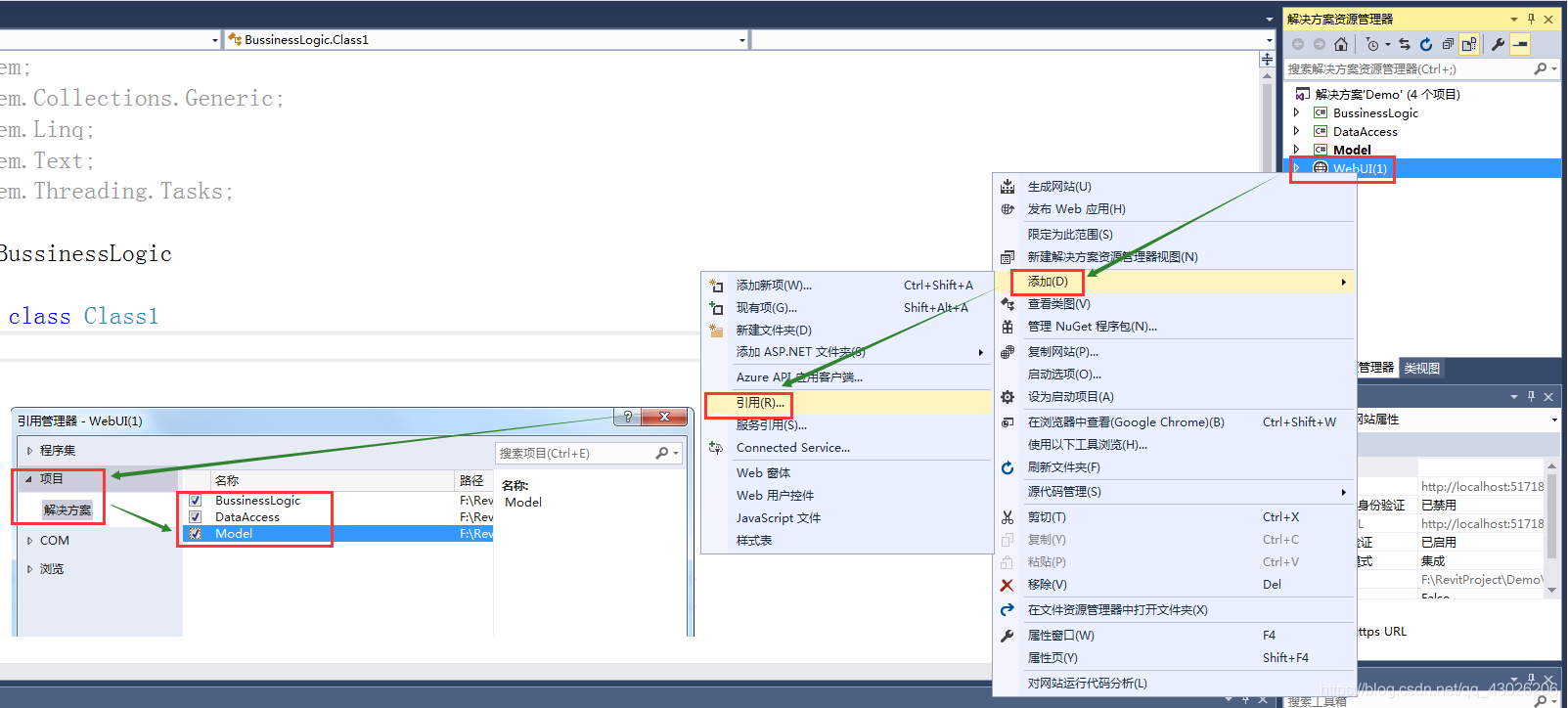1568x708 pixels.
Task: Refresh Solution Explorer with the refresh icon
Action: [1426, 44]
